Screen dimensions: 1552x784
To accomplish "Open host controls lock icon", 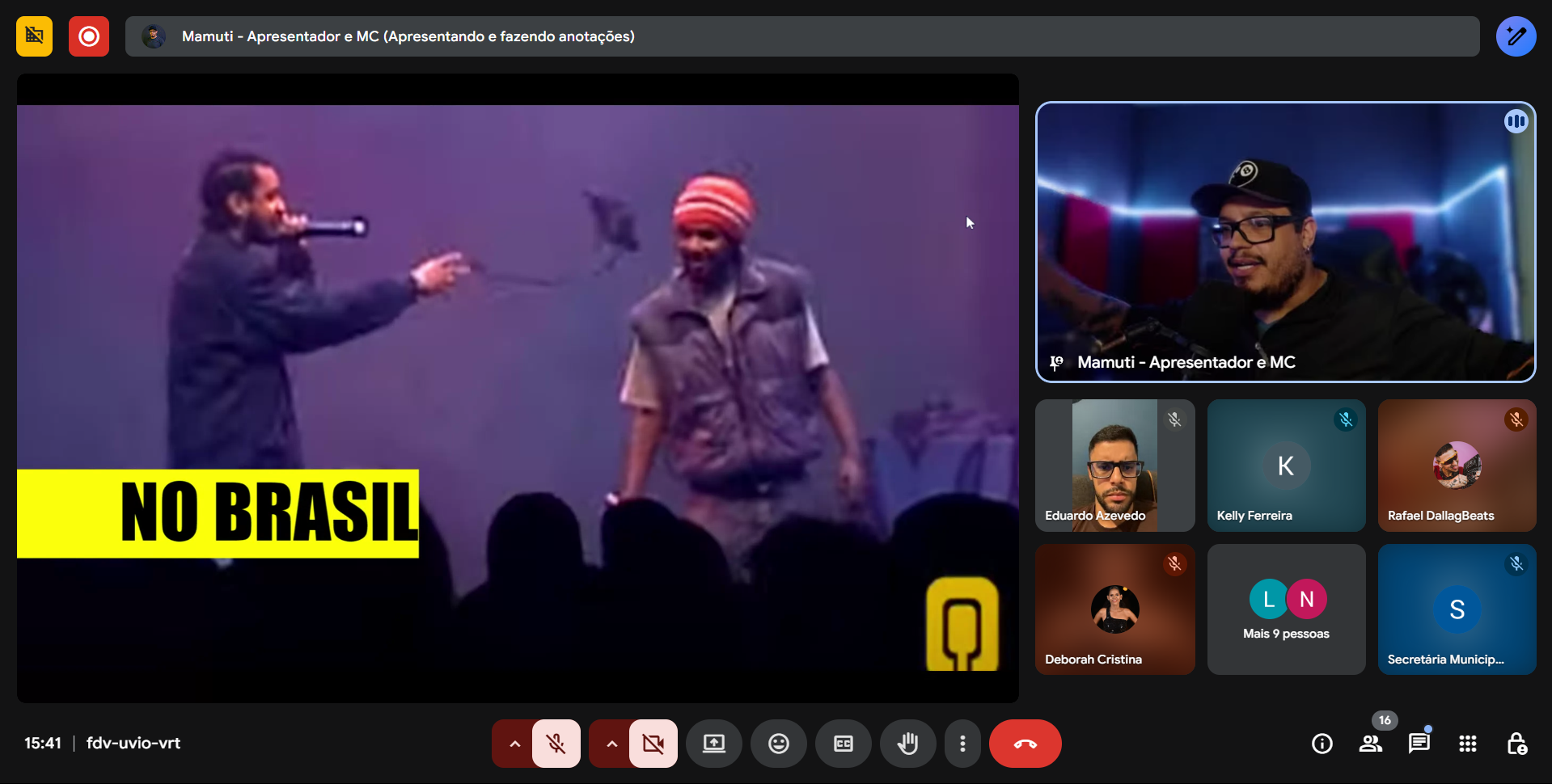I will coord(1516,744).
